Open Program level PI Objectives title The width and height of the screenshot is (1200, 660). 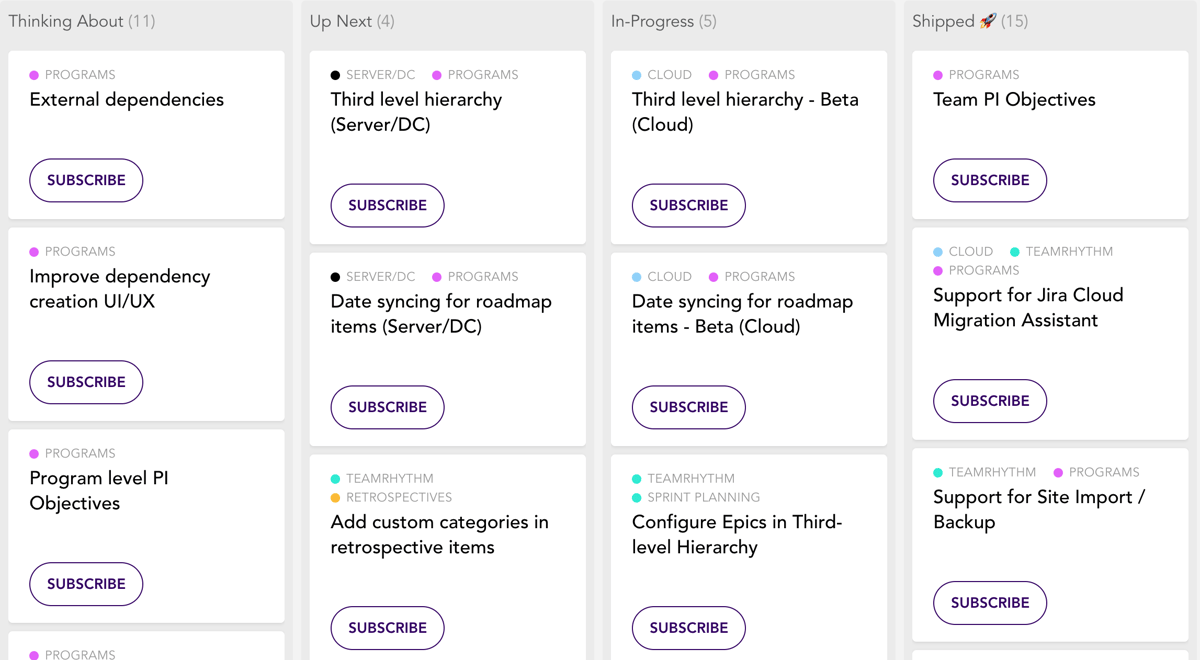click(99, 491)
